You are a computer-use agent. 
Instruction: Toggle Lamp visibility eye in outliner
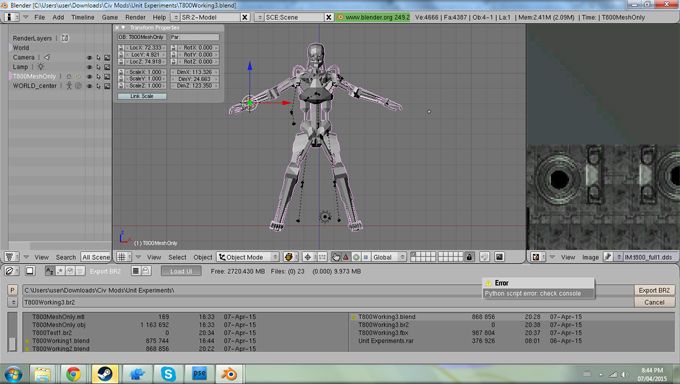tap(89, 67)
